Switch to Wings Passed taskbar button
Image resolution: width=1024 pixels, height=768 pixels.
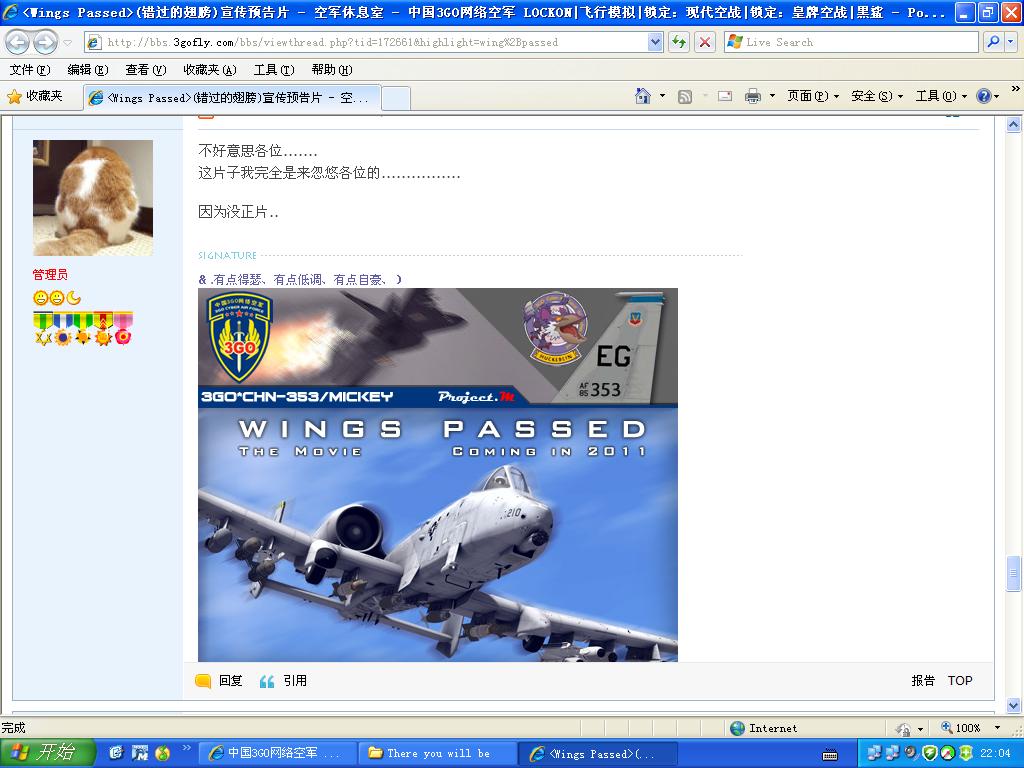click(x=597, y=754)
